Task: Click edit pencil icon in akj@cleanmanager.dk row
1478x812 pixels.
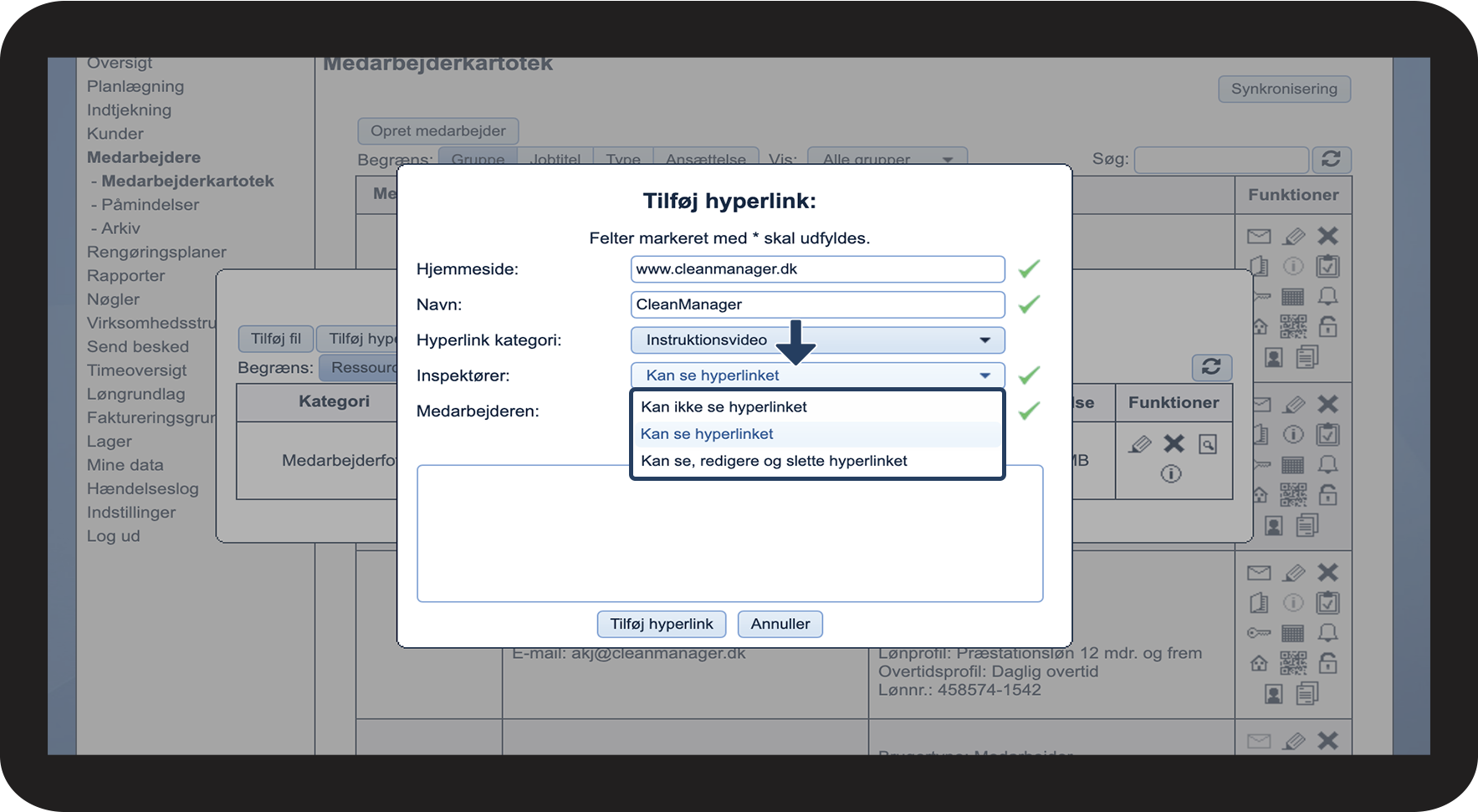Action: (1294, 573)
